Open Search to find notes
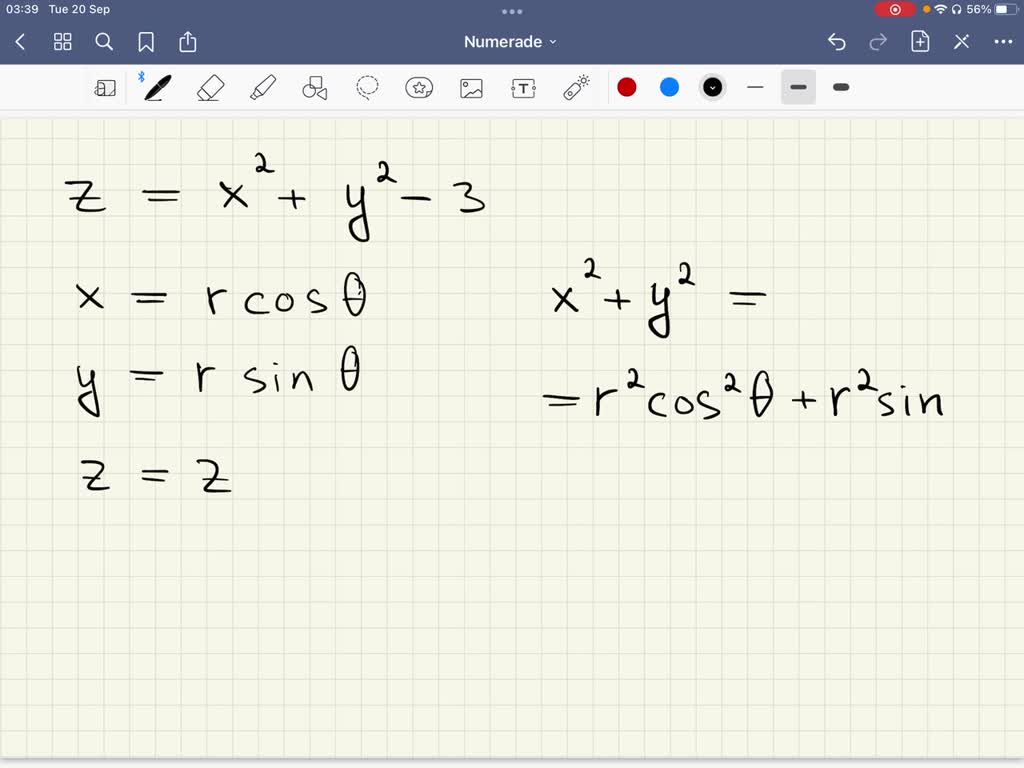This screenshot has width=1024, height=768. click(x=104, y=41)
